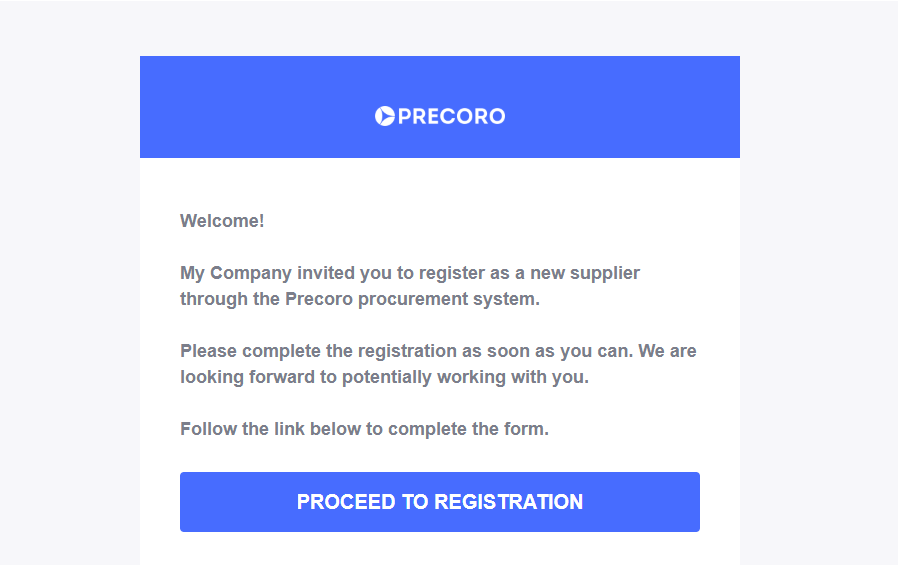Screen dimensions: 898x565
Task: Click the words "We are" ending the third paragraph line
Action: (x=667, y=351)
